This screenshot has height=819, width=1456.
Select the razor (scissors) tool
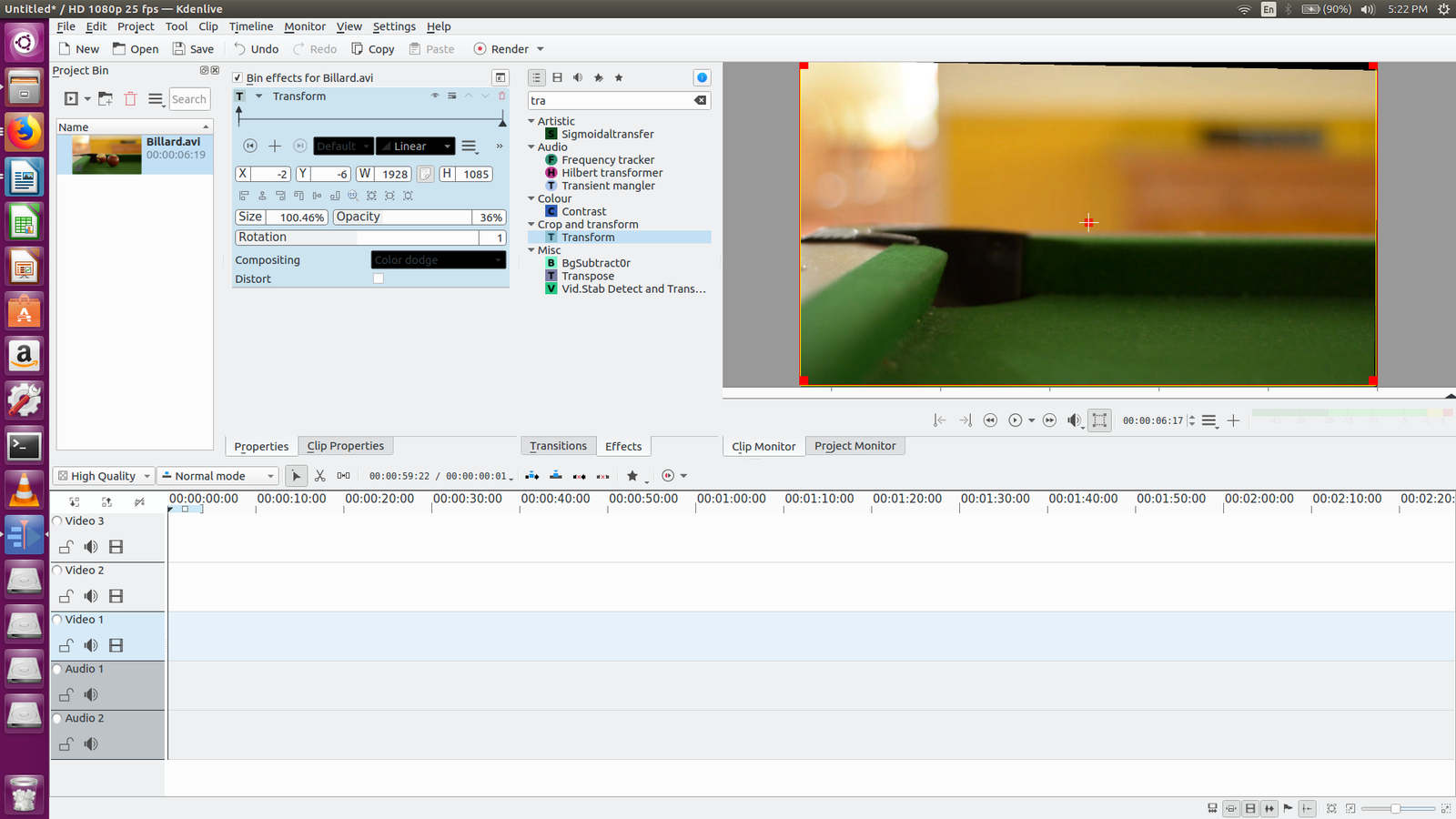[x=319, y=476]
